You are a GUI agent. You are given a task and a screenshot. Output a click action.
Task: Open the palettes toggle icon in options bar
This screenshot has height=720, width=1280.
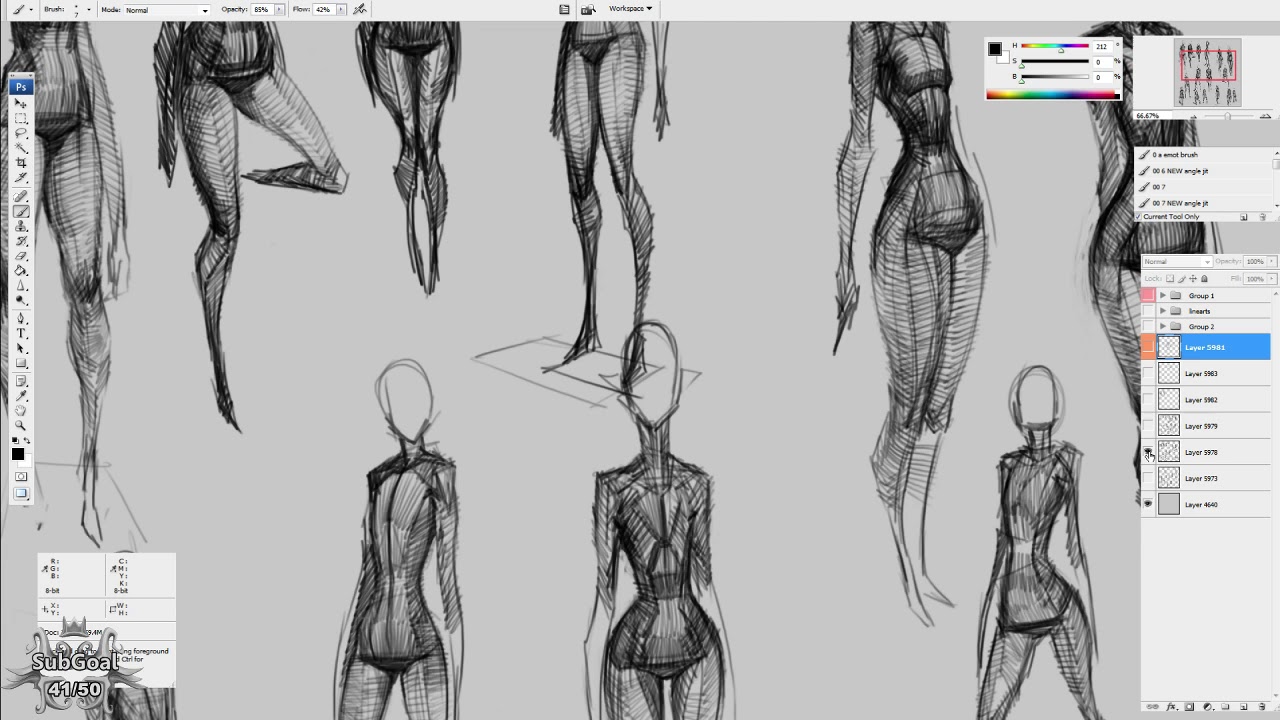point(564,9)
